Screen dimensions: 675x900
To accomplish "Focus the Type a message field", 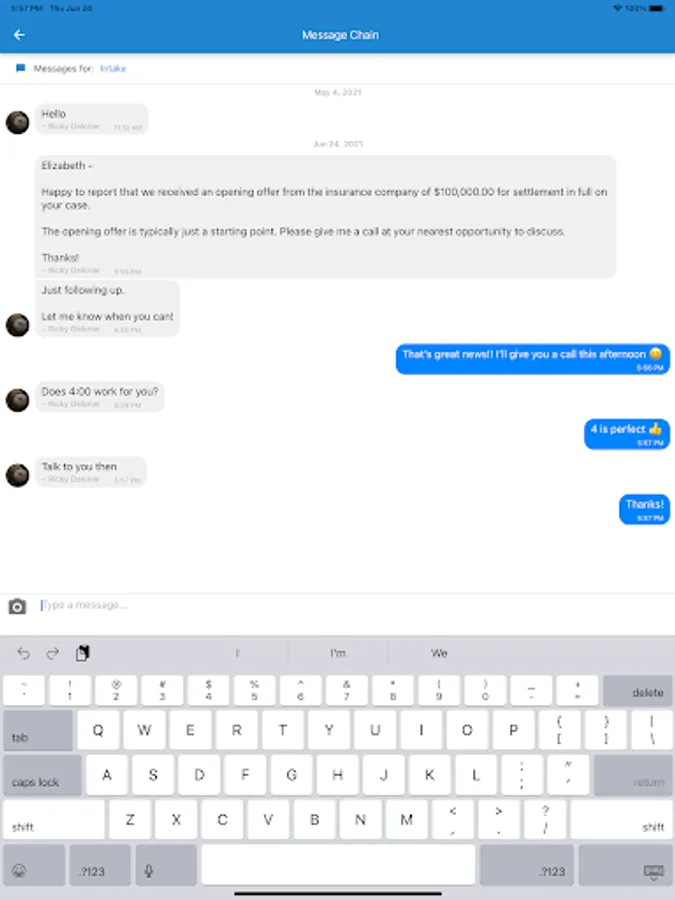I will pyautogui.click(x=344, y=605).
